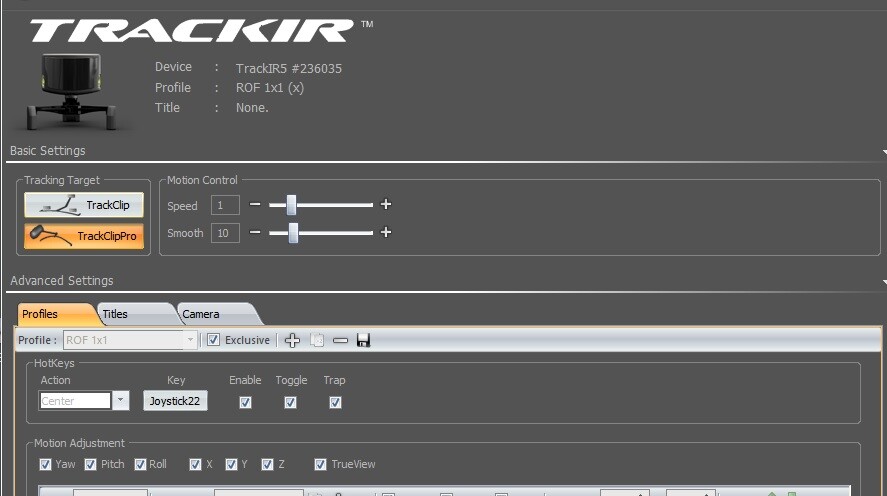Delete profile using the minus icon
Screen dimensions: 887x496
[x=340, y=340]
